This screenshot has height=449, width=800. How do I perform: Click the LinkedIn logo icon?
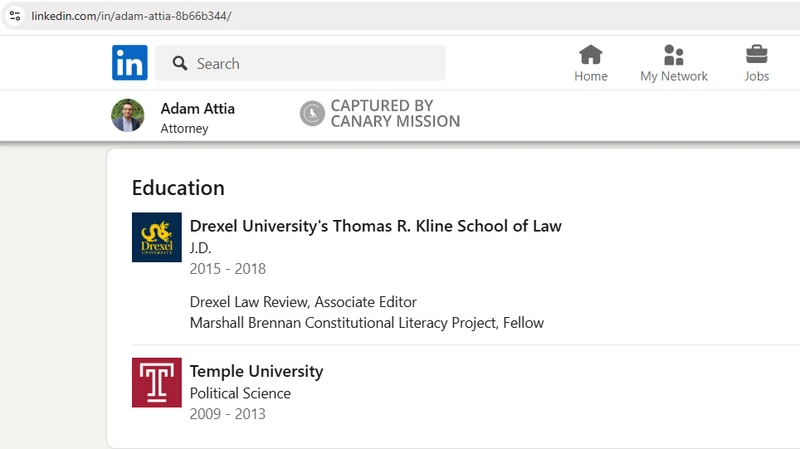click(x=130, y=63)
